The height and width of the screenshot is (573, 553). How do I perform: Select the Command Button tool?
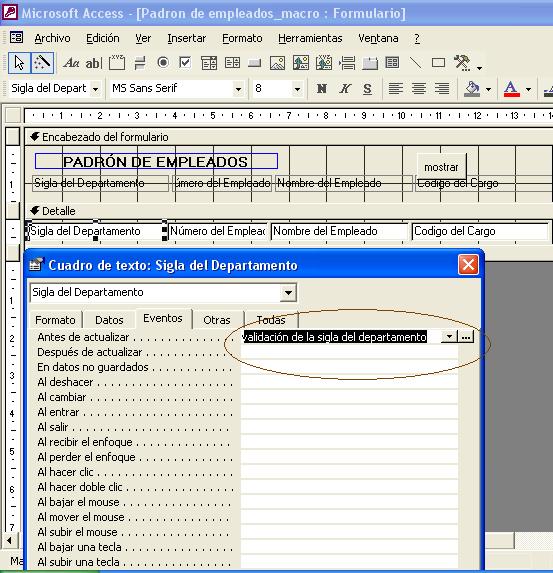tap(255, 63)
